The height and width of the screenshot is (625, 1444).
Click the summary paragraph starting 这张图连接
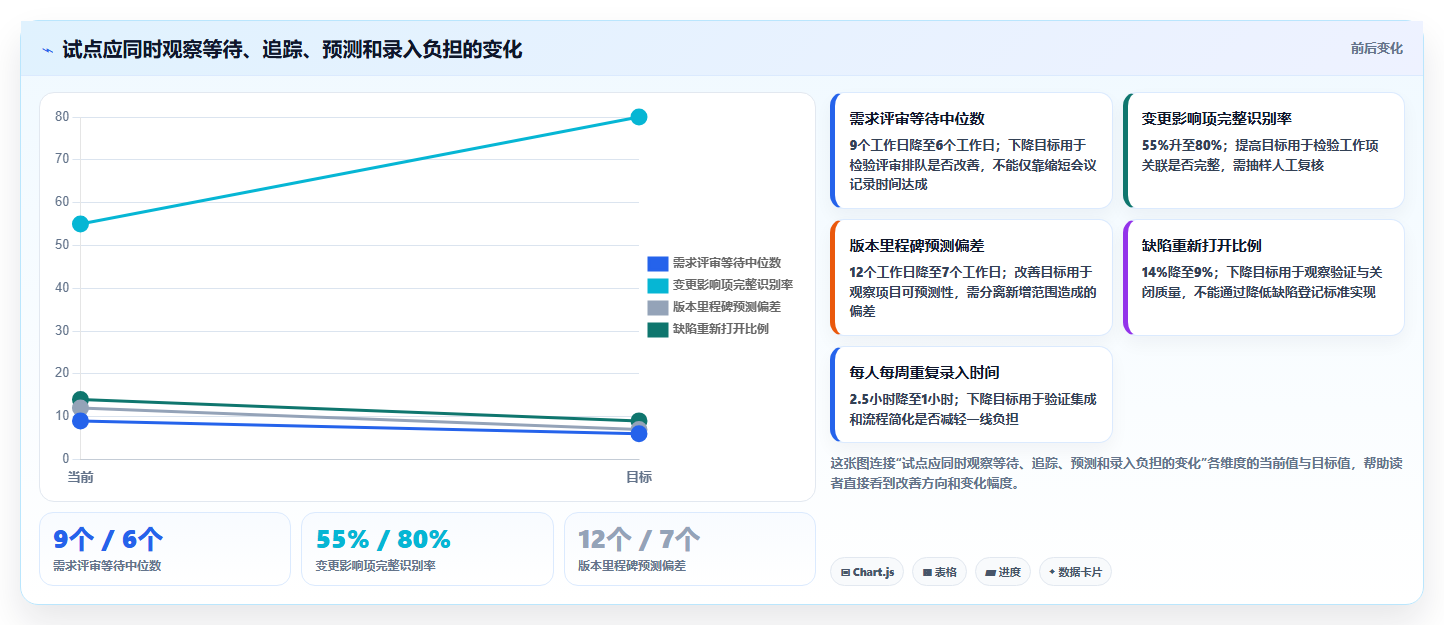(x=1116, y=473)
